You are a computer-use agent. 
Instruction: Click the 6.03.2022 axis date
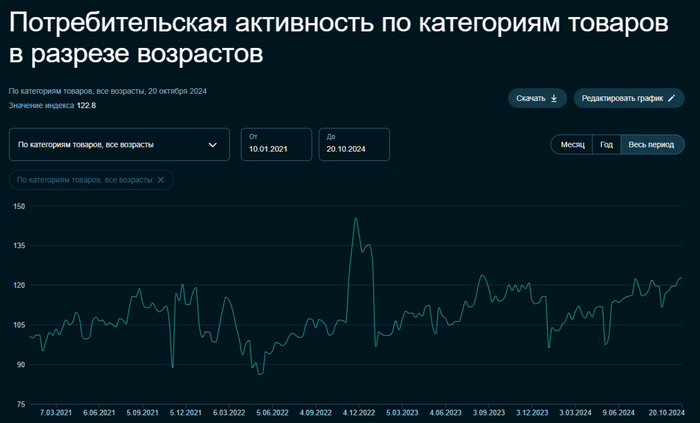(x=229, y=413)
